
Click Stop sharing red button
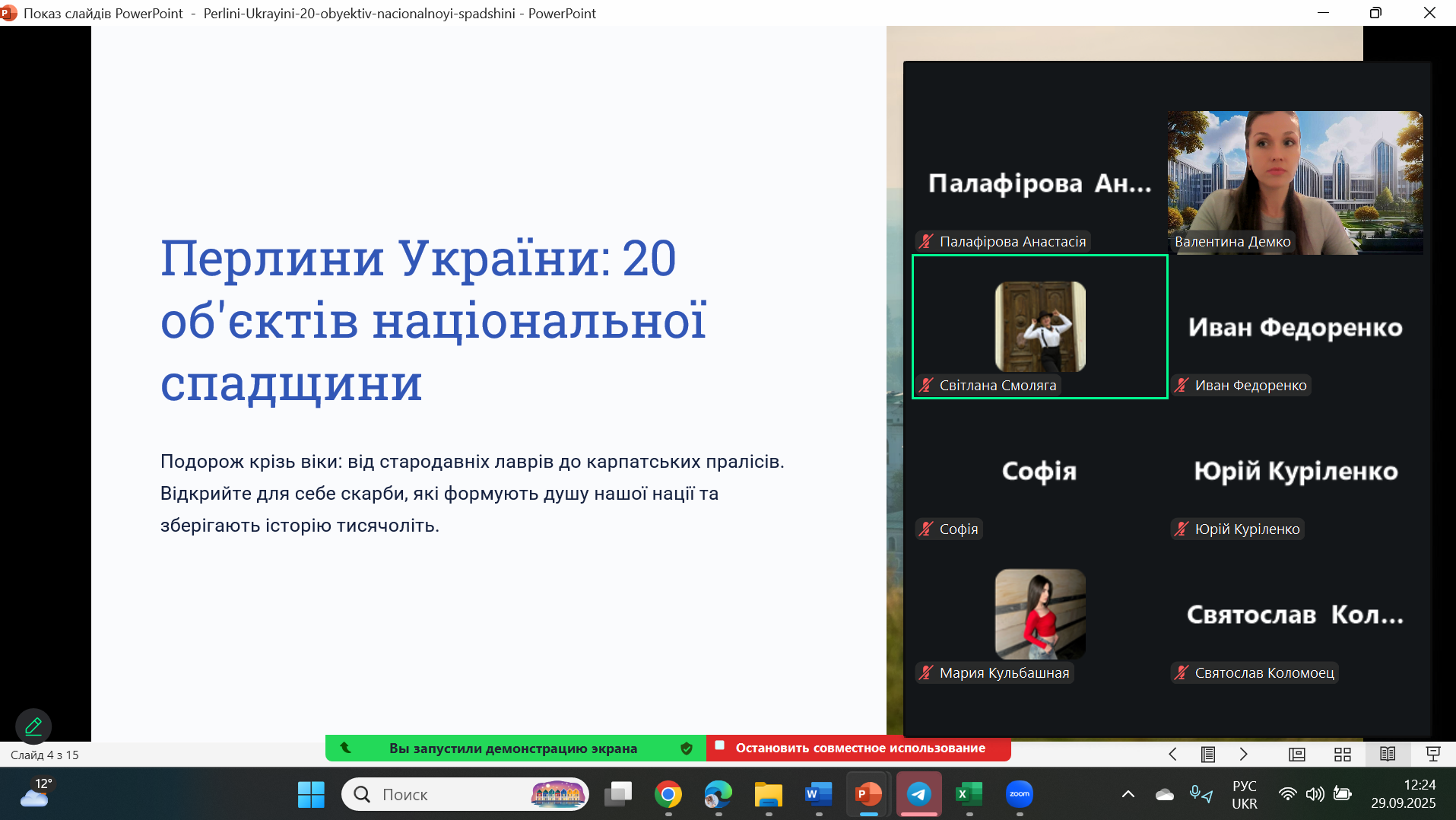point(858,748)
